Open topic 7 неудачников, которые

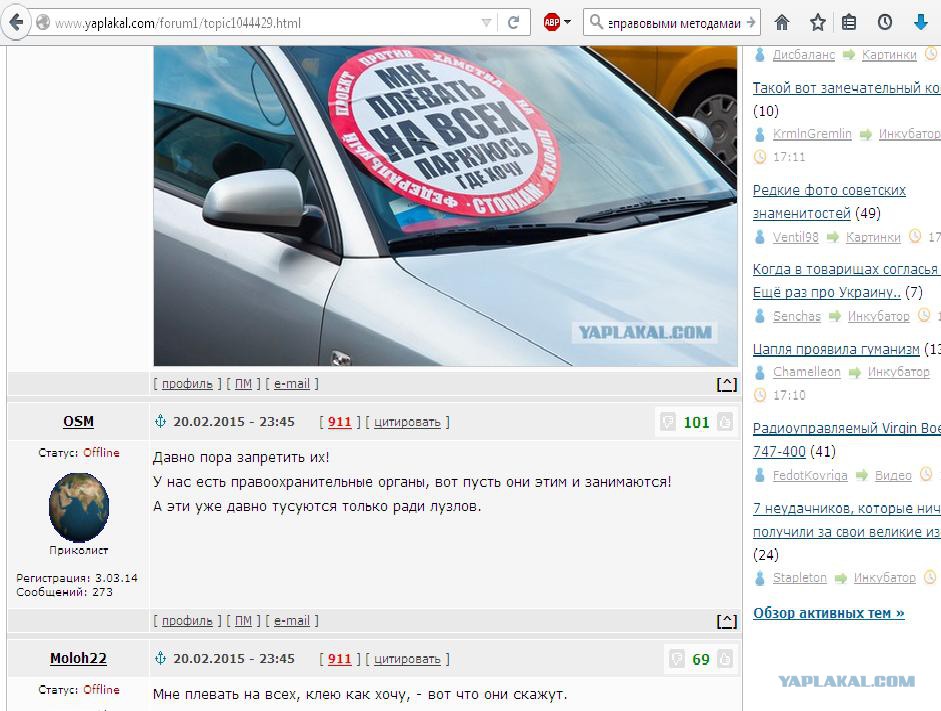pos(847,520)
